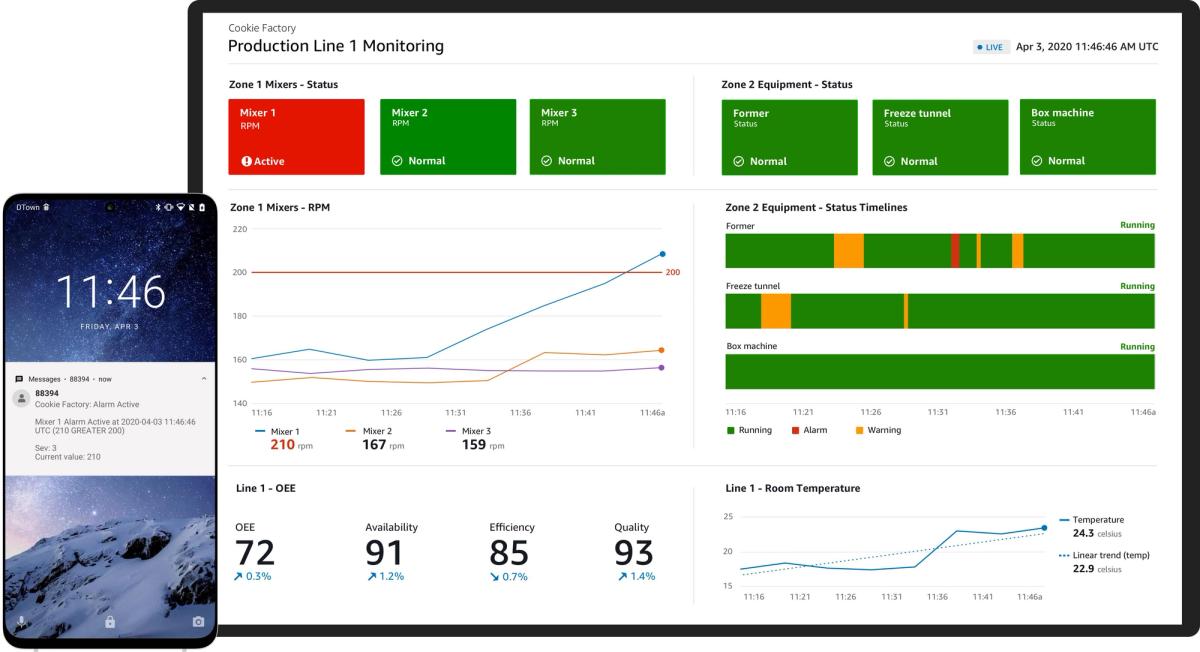Tap the Wi-Fi icon in phone status bar
The height and width of the screenshot is (652, 1200).
(182, 207)
